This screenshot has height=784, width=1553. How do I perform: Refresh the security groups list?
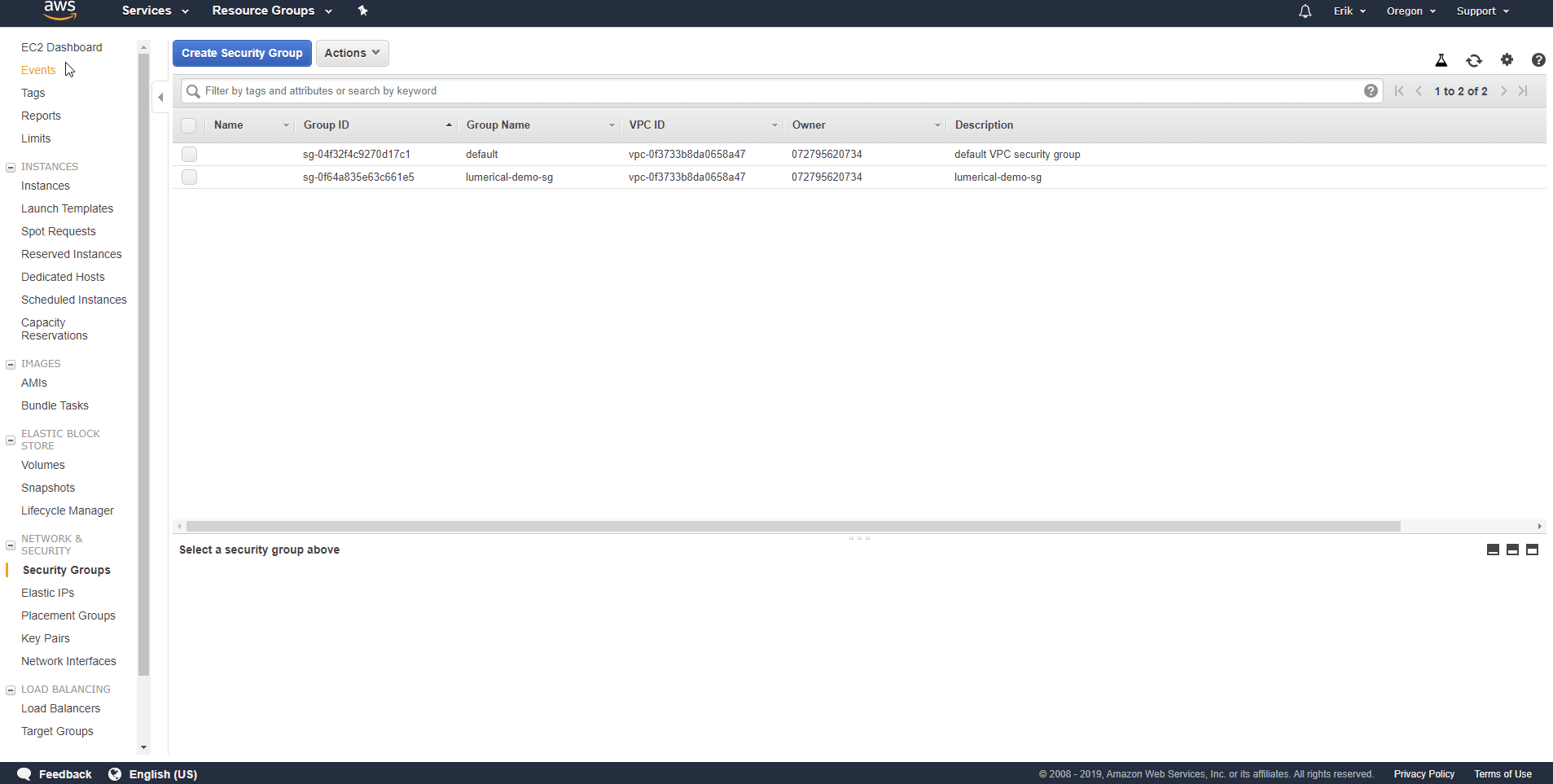[1474, 60]
